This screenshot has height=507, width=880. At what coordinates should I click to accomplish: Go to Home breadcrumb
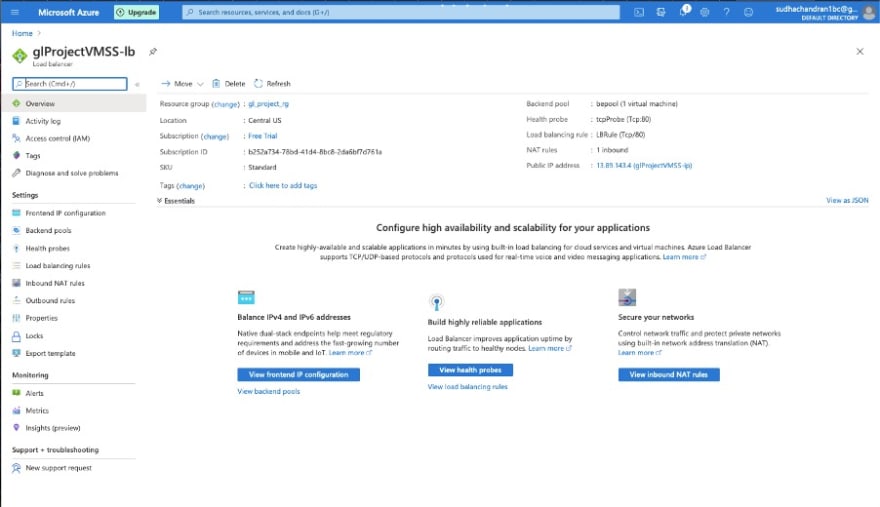[x=22, y=33]
